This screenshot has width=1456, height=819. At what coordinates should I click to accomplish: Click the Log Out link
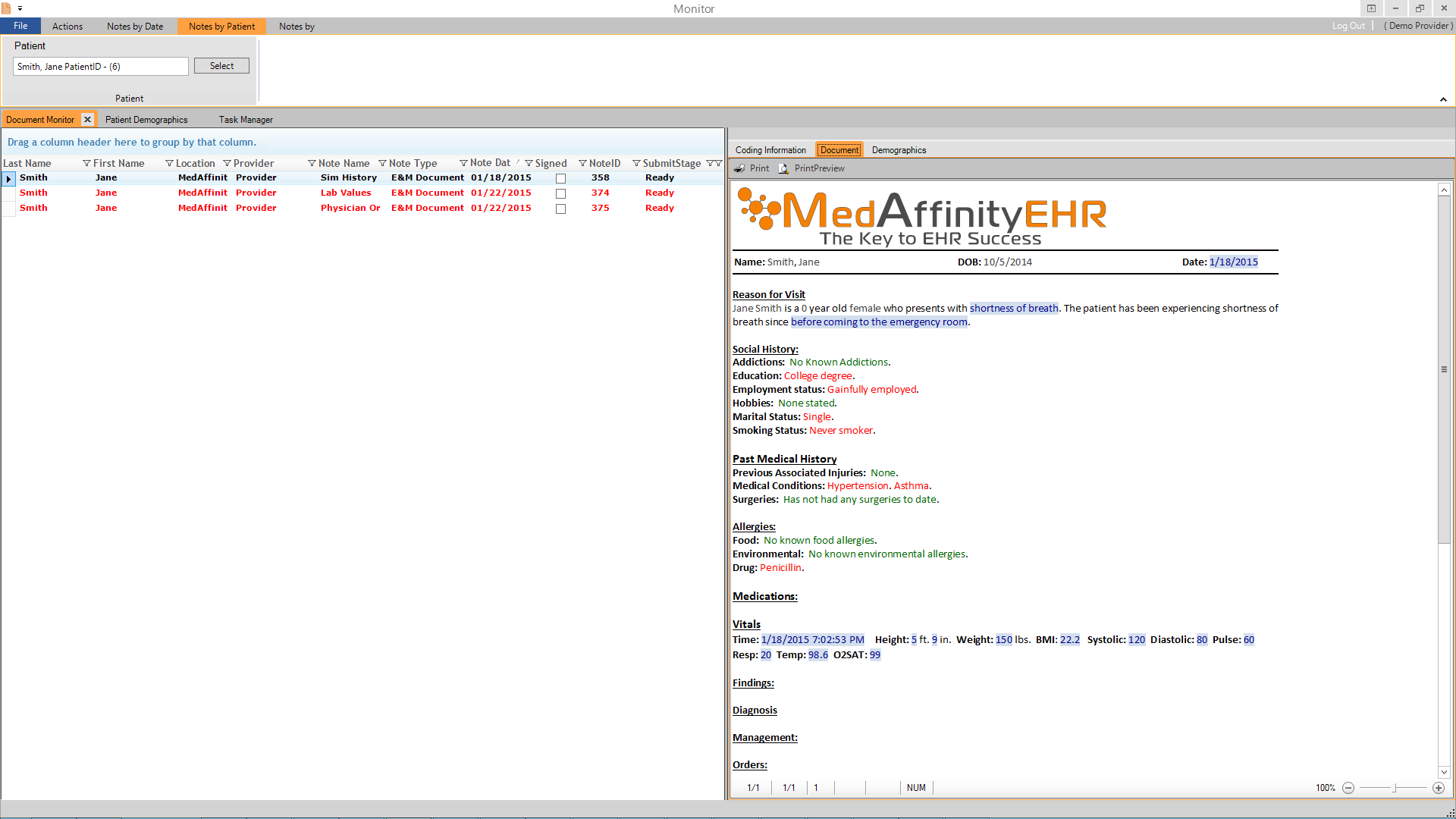pos(1348,26)
